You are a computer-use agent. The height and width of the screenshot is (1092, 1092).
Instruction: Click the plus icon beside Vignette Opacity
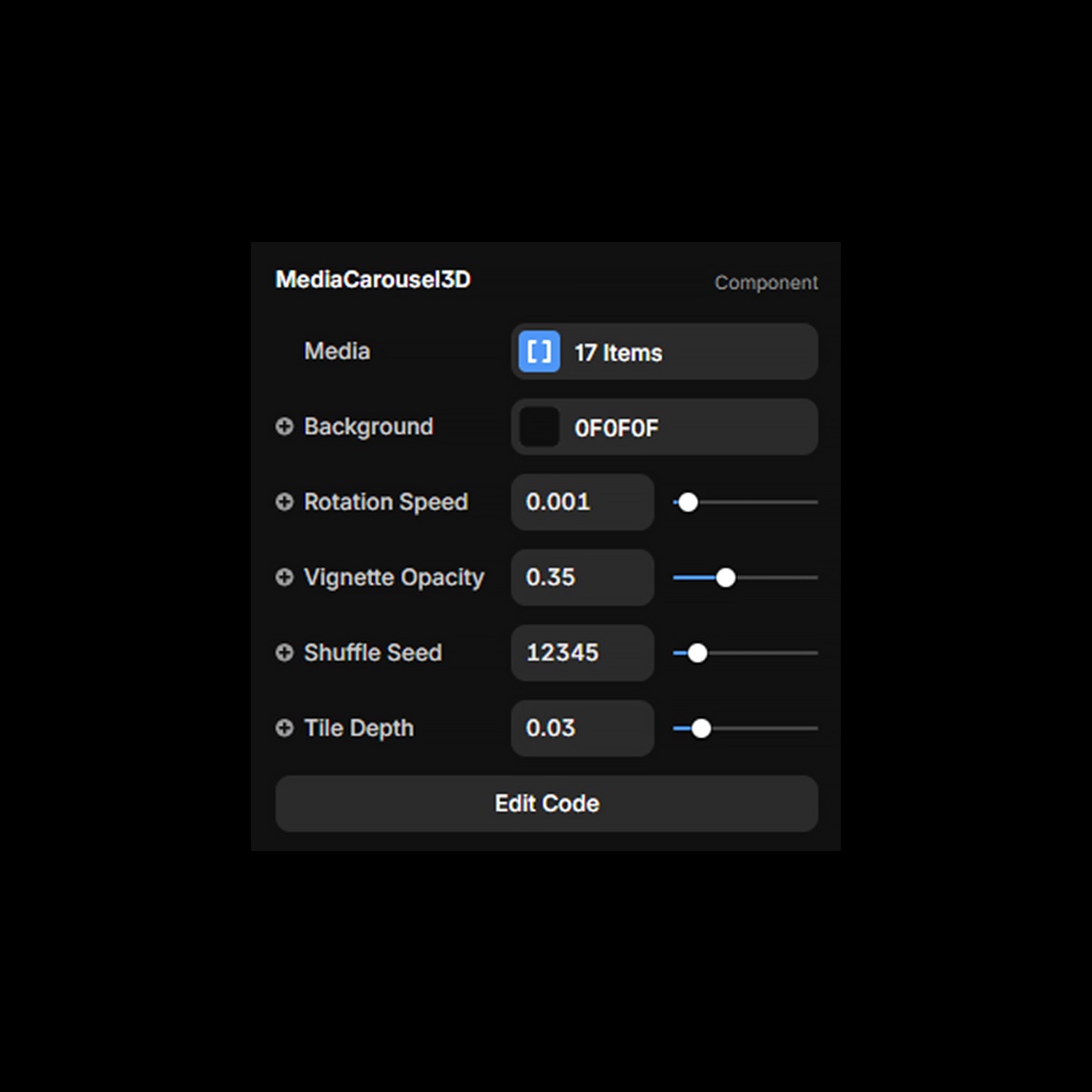[x=284, y=578]
